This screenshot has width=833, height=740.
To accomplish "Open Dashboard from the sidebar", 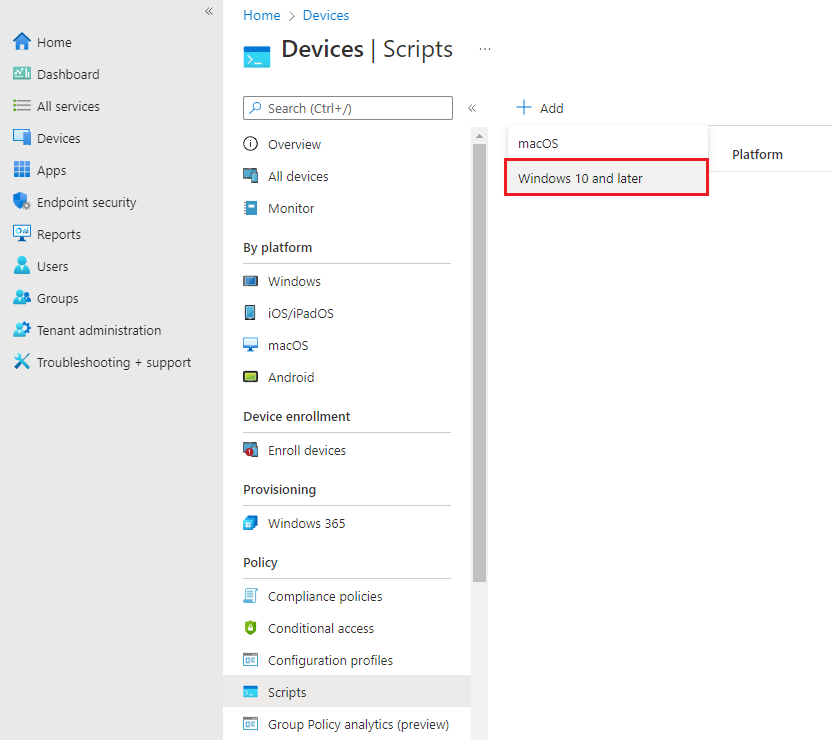I will [x=68, y=74].
